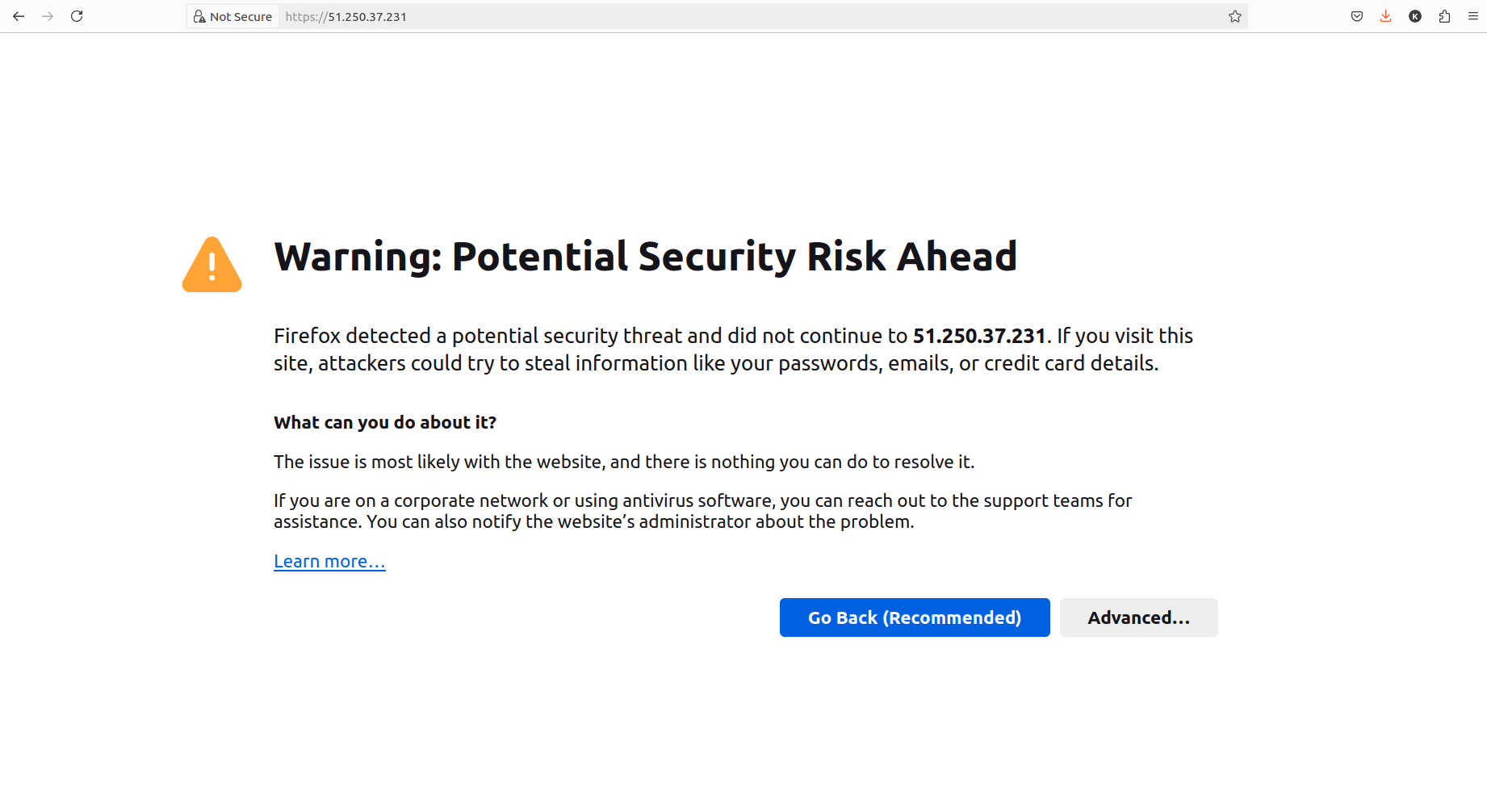Click the corporate network or antivirus paragraph
The width and height of the screenshot is (1487, 812).
pyautogui.click(x=702, y=511)
